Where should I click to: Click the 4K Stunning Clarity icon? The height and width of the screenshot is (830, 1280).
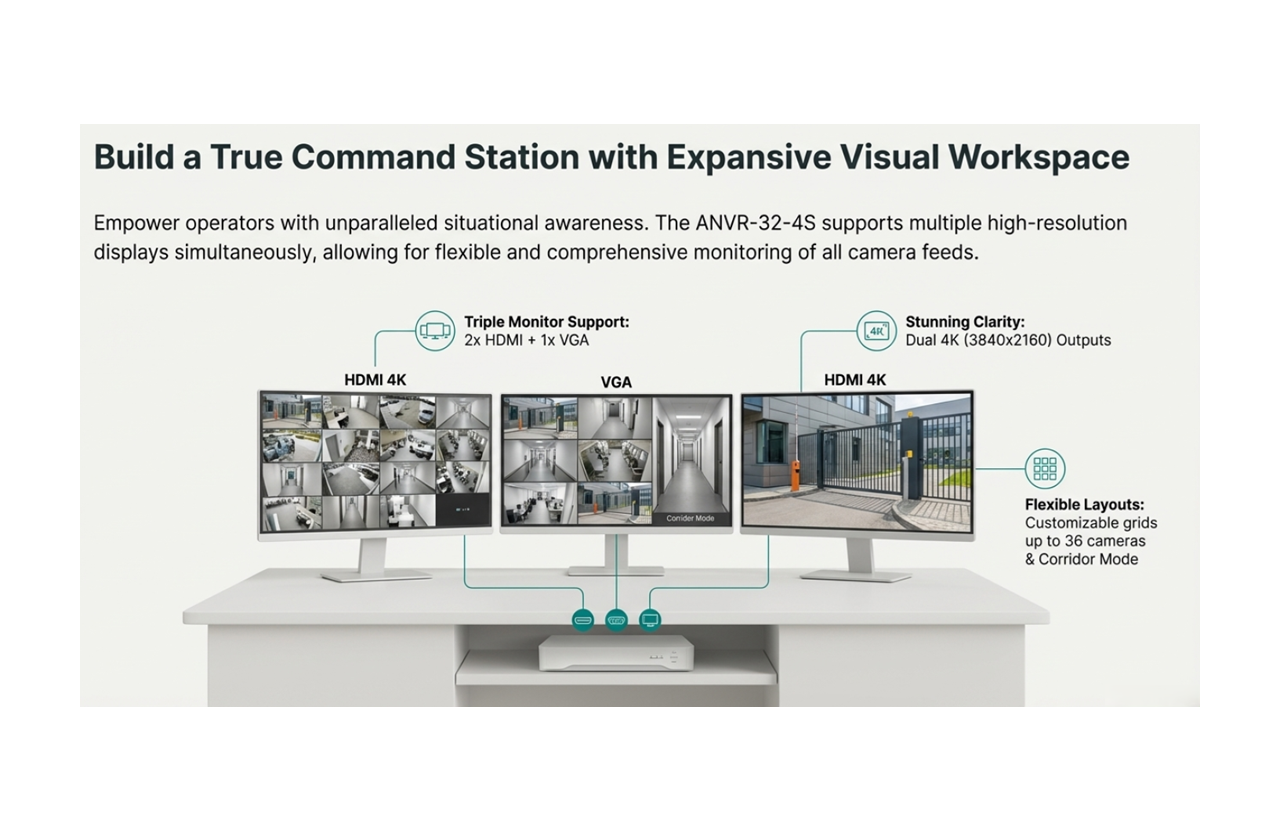877,330
